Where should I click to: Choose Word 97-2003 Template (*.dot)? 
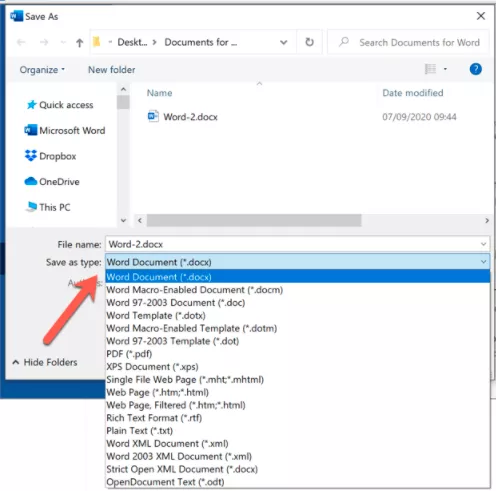coord(298,341)
